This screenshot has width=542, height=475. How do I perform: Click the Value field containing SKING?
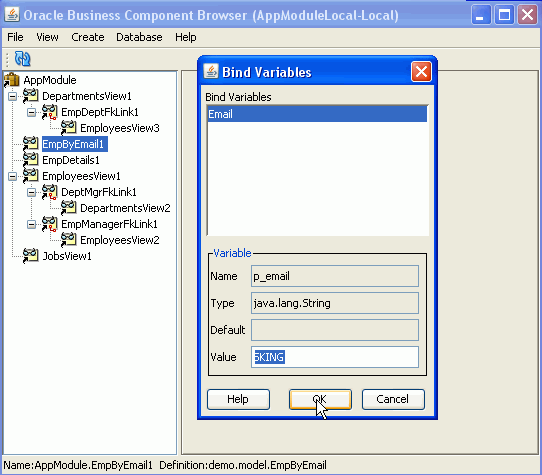[335, 357]
